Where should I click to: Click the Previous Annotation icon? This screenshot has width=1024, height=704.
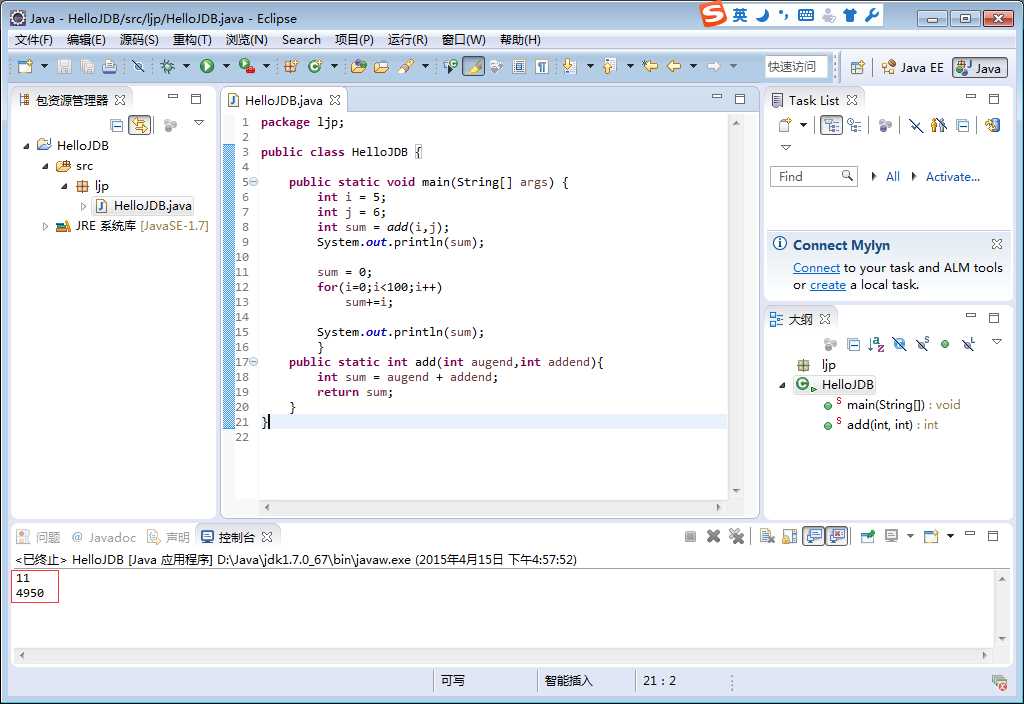tap(609, 66)
